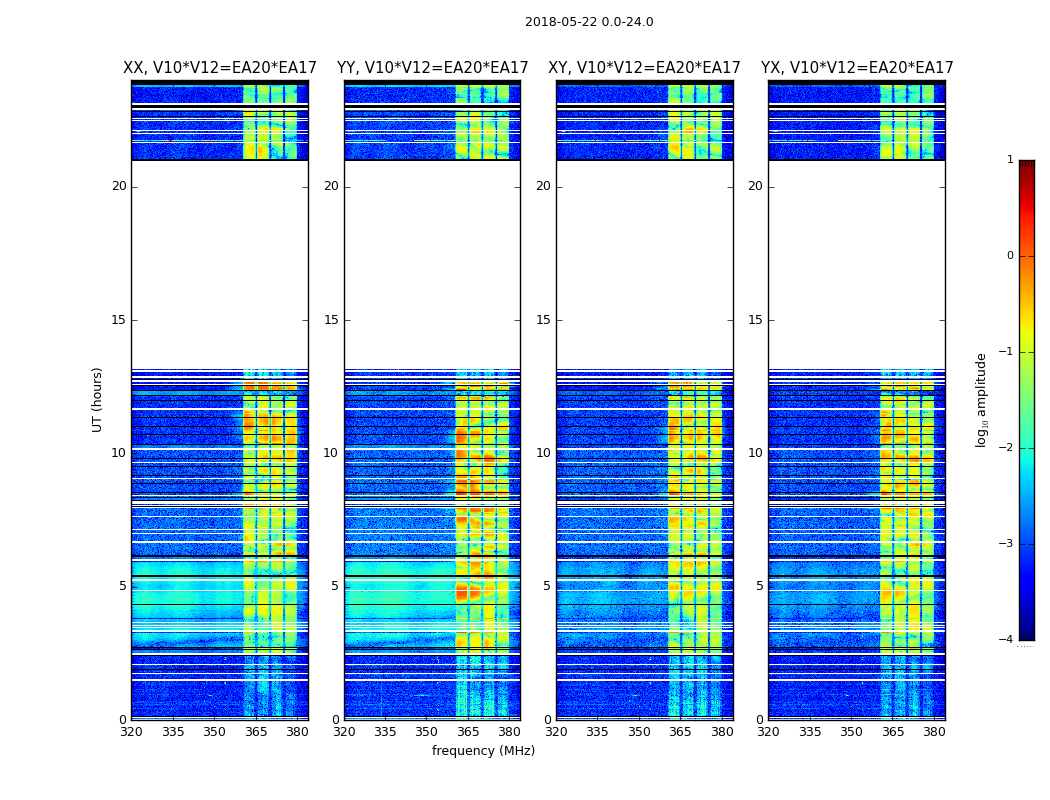
Task: Click the red hotspot near 5 hours in YY panel
Action: (462, 593)
